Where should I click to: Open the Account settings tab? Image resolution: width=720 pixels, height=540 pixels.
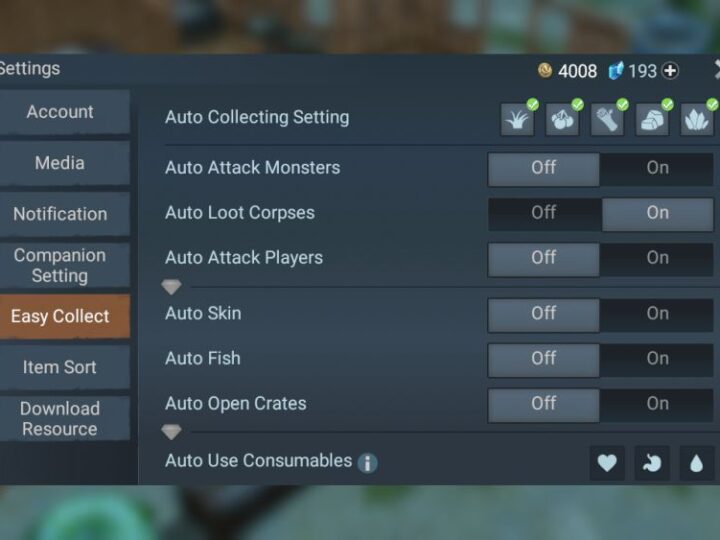(x=60, y=112)
